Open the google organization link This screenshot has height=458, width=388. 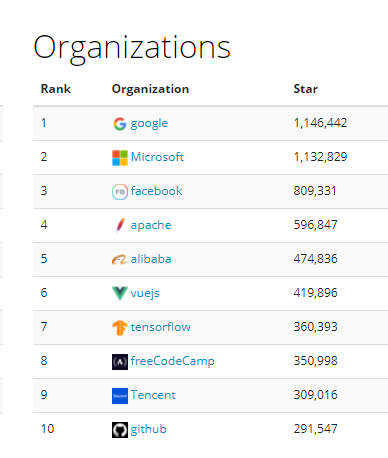coord(149,124)
